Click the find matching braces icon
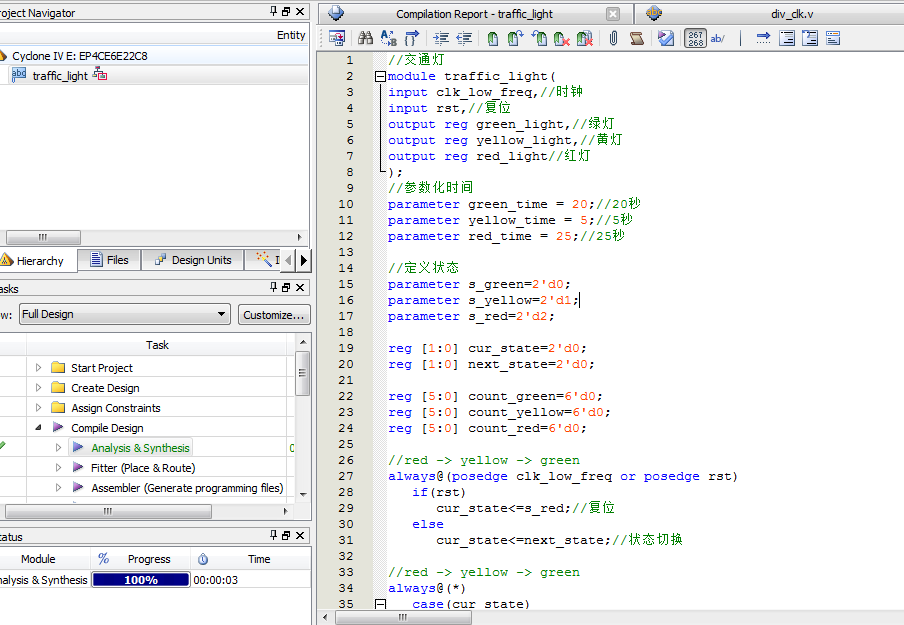 [412, 38]
